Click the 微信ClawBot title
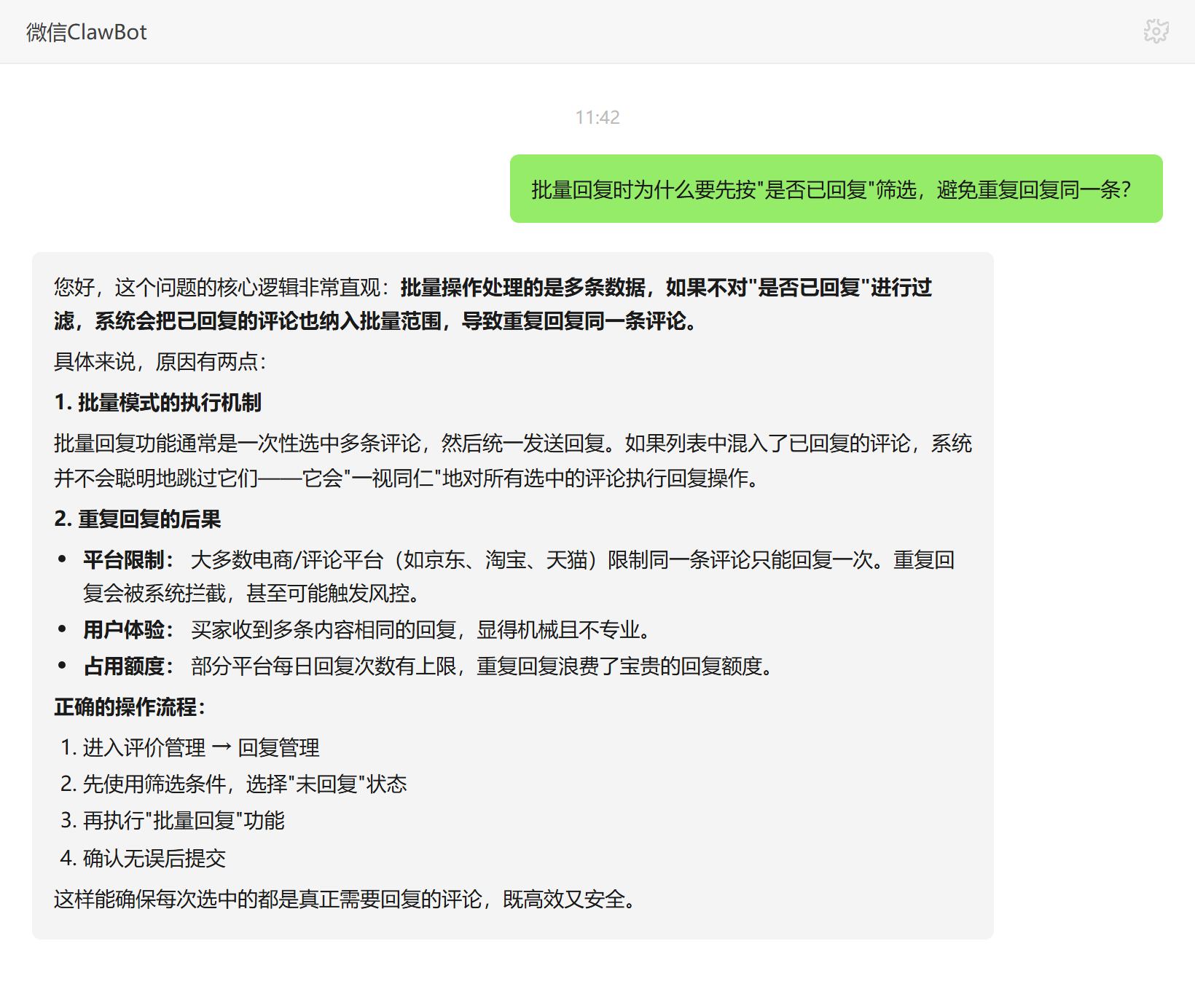This screenshot has height=1008, width=1195. tap(87, 32)
